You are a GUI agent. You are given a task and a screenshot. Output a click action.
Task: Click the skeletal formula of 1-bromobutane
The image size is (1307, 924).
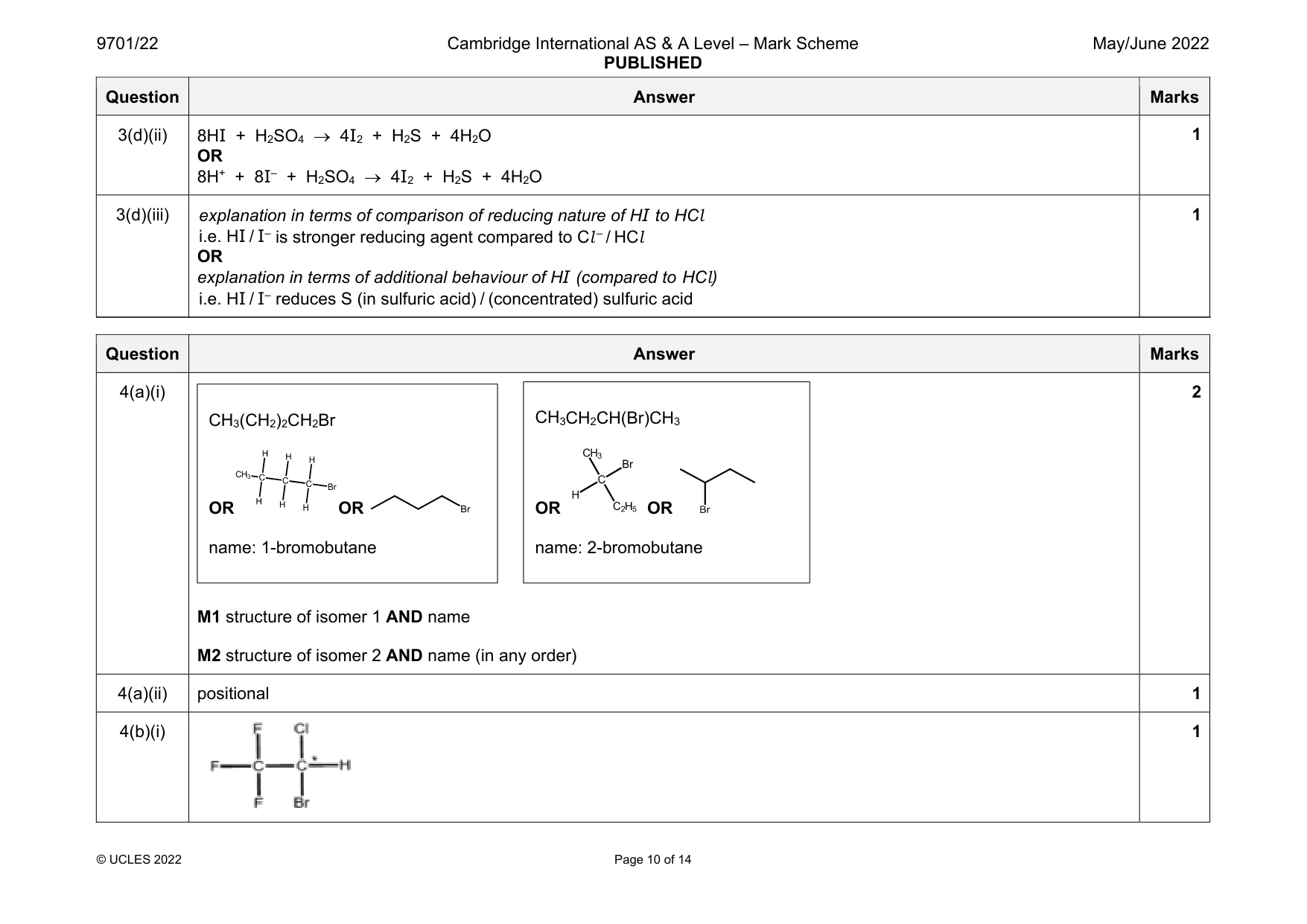[421, 503]
